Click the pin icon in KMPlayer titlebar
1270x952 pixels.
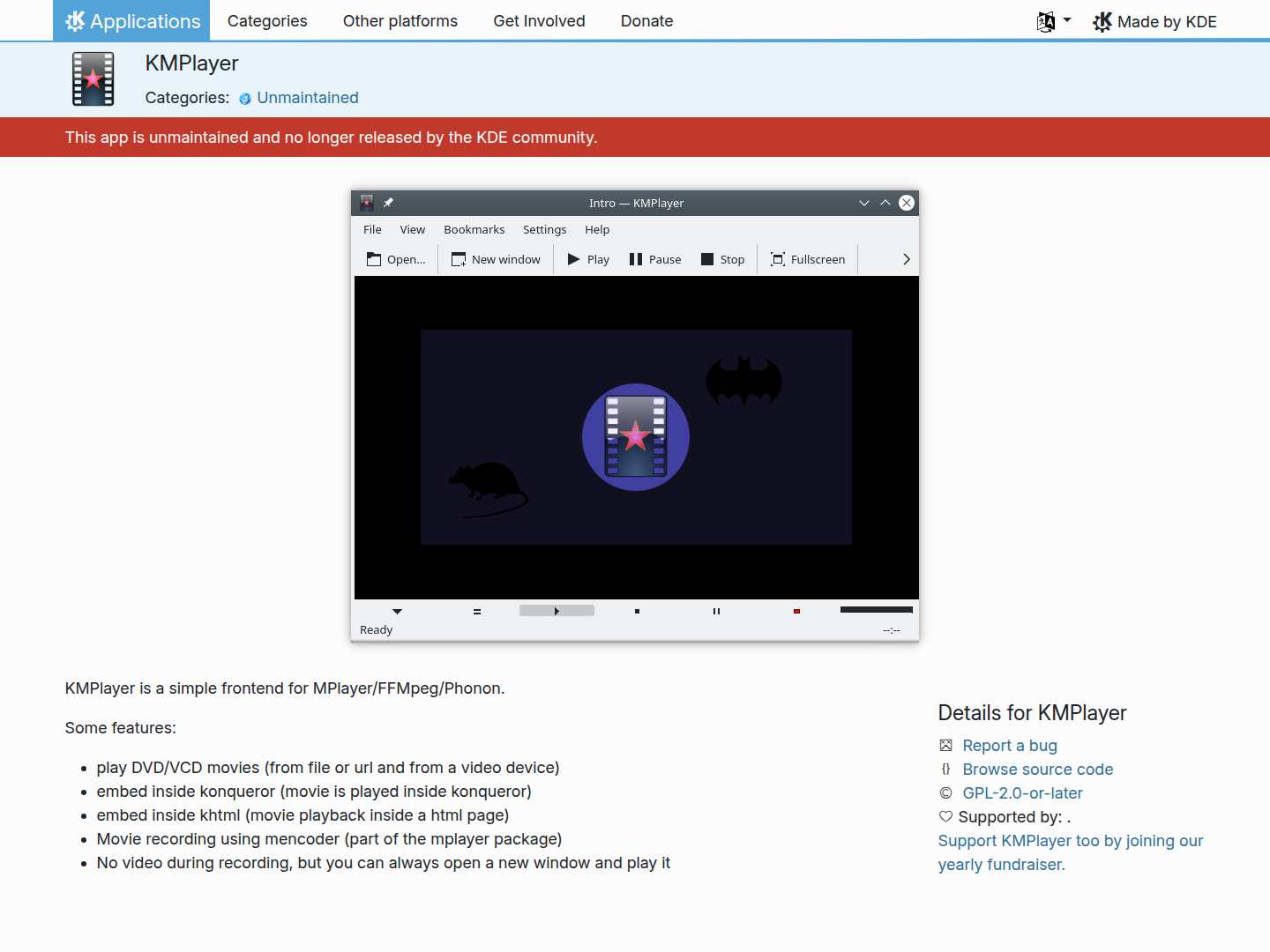(x=388, y=203)
